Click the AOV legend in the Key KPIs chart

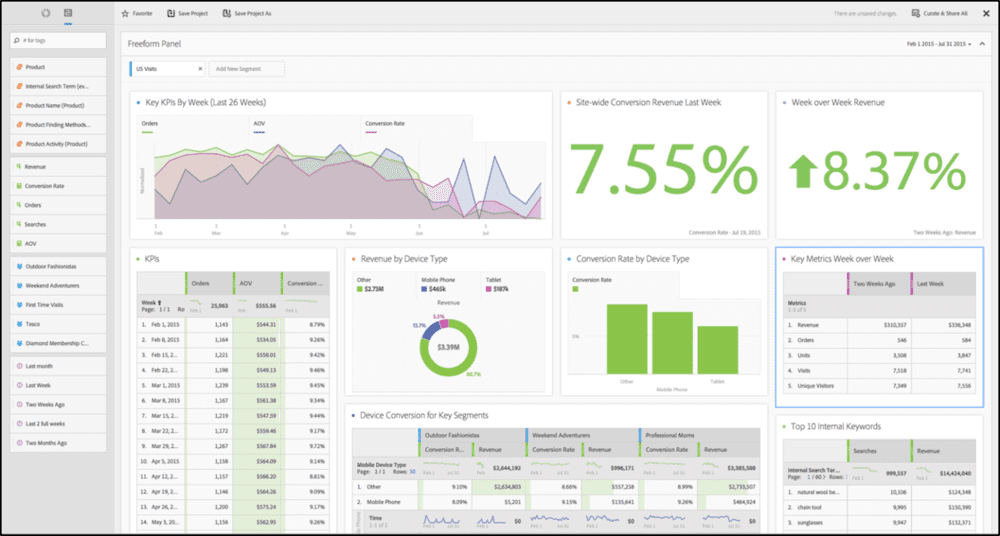(259, 127)
